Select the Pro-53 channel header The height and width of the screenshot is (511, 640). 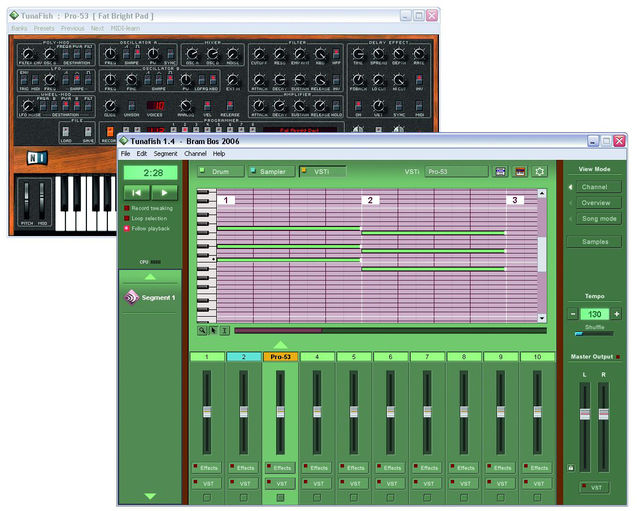click(x=280, y=357)
